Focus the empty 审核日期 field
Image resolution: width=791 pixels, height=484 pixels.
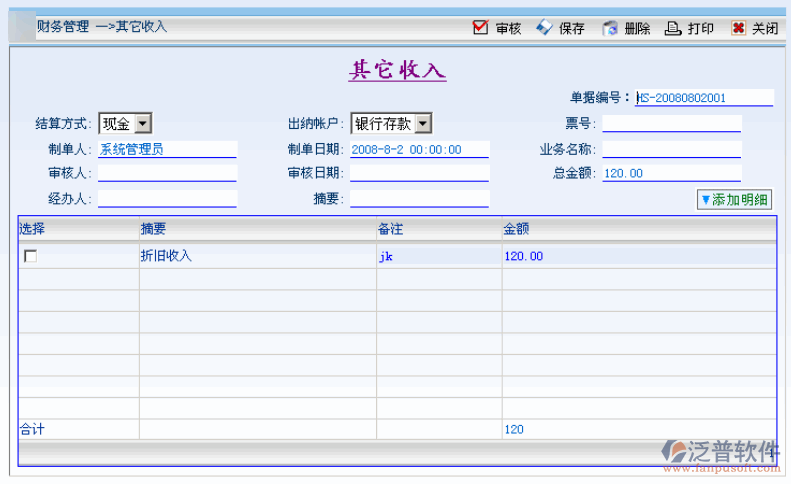(x=419, y=174)
